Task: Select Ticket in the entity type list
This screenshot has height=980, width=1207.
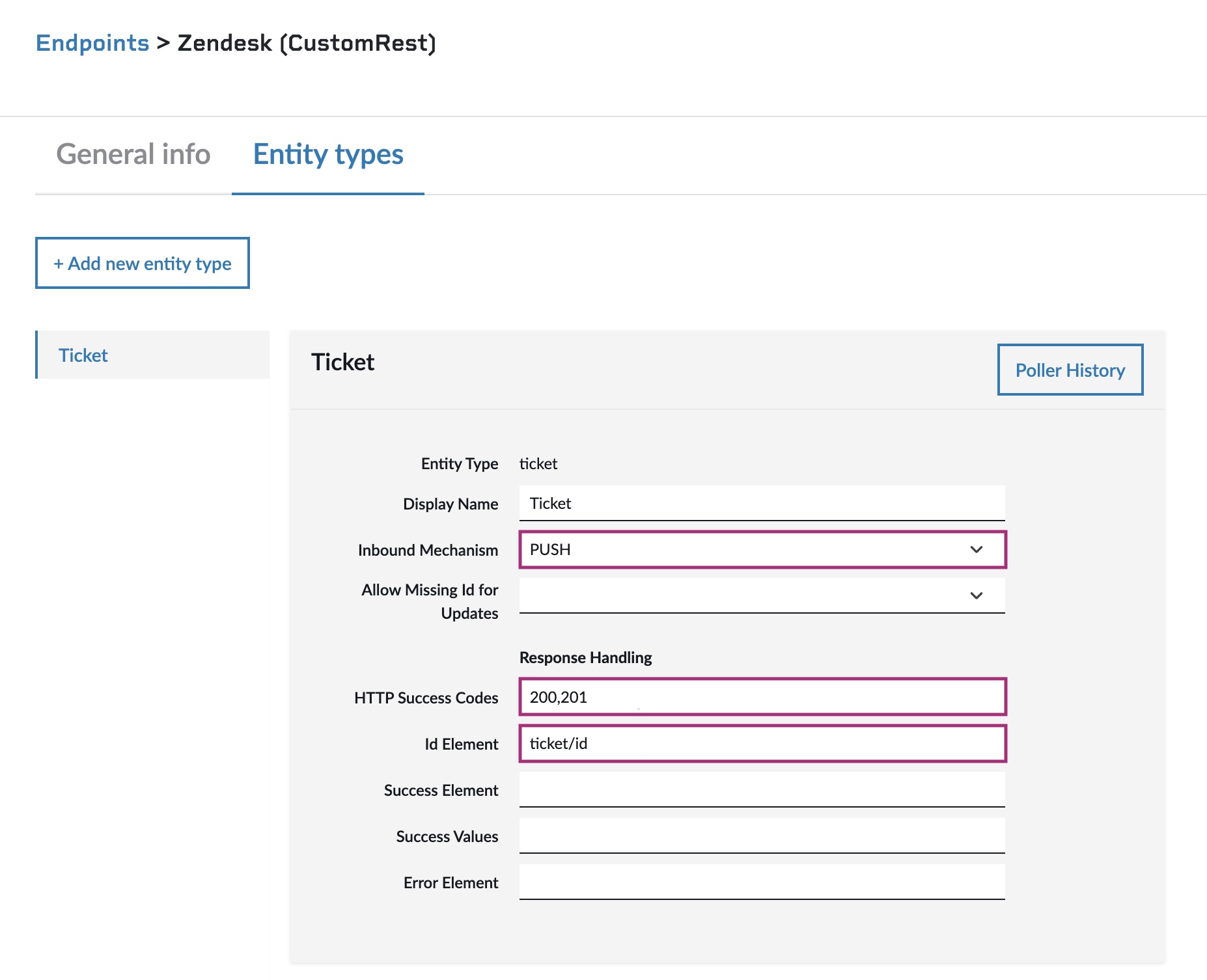Action: [x=152, y=355]
